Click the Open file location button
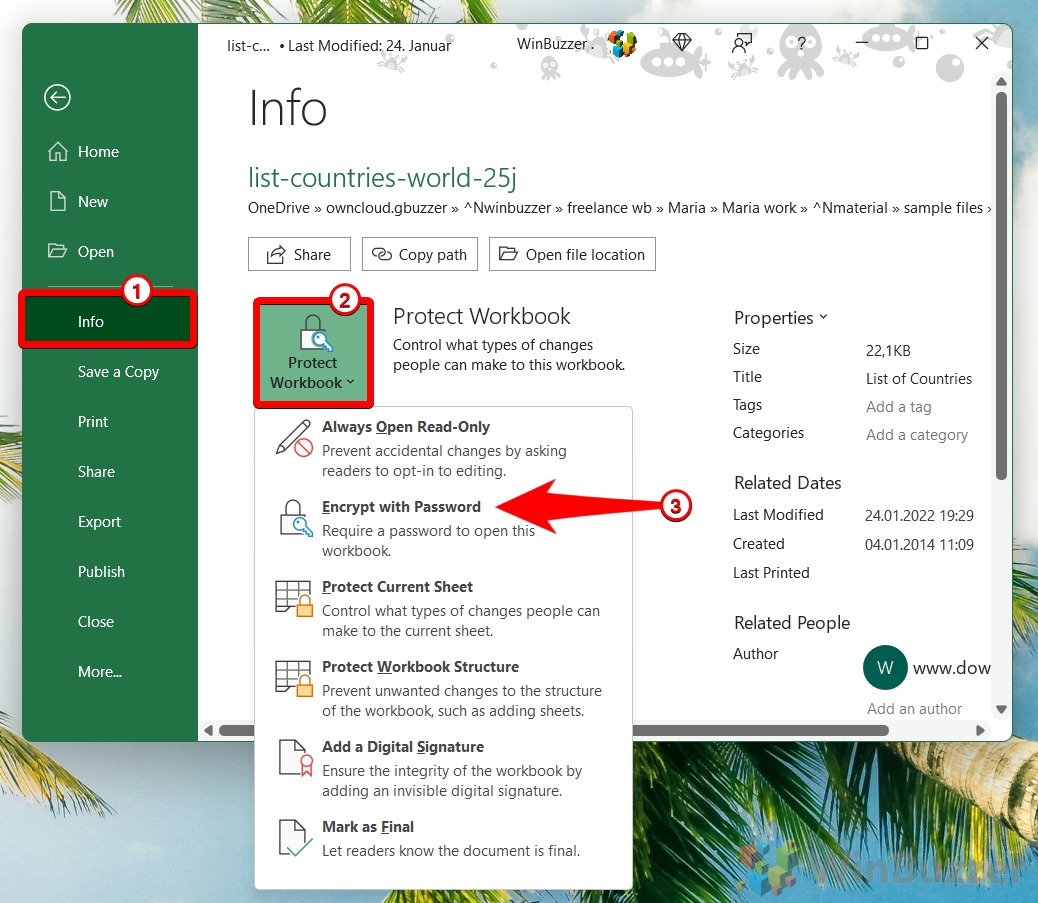The image size is (1038, 903). (572, 254)
